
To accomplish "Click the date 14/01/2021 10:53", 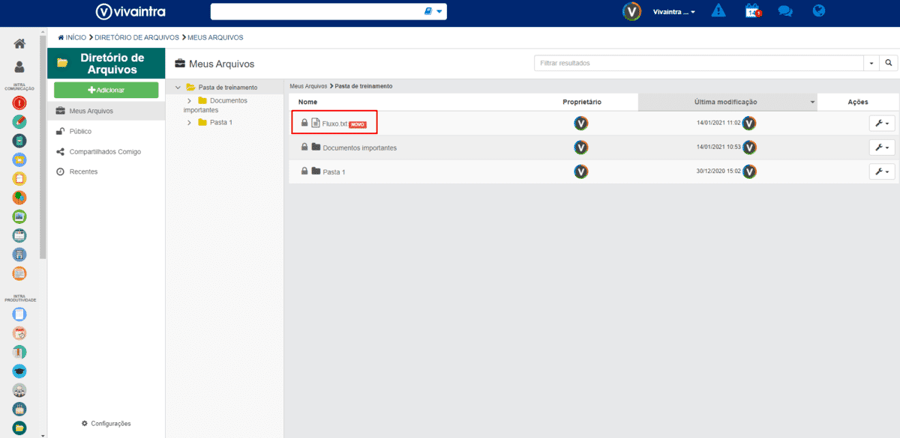I will [x=718, y=148].
